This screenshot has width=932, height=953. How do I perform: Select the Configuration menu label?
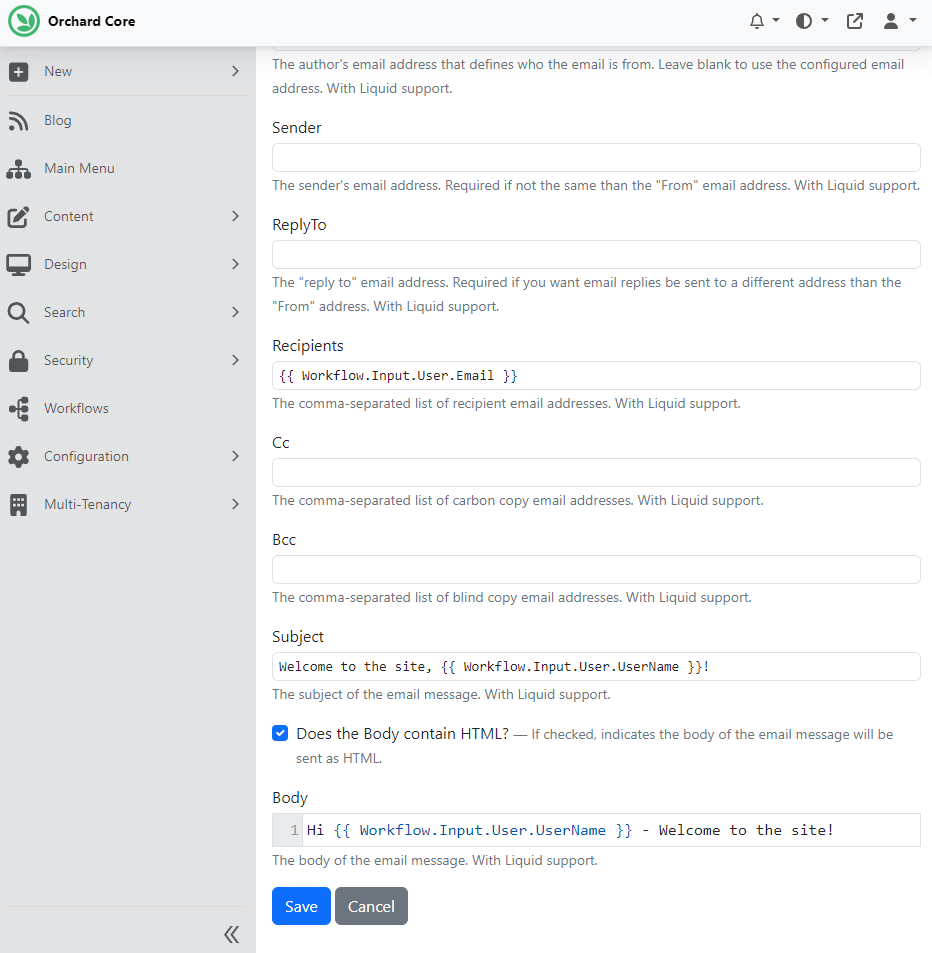[x=86, y=456]
